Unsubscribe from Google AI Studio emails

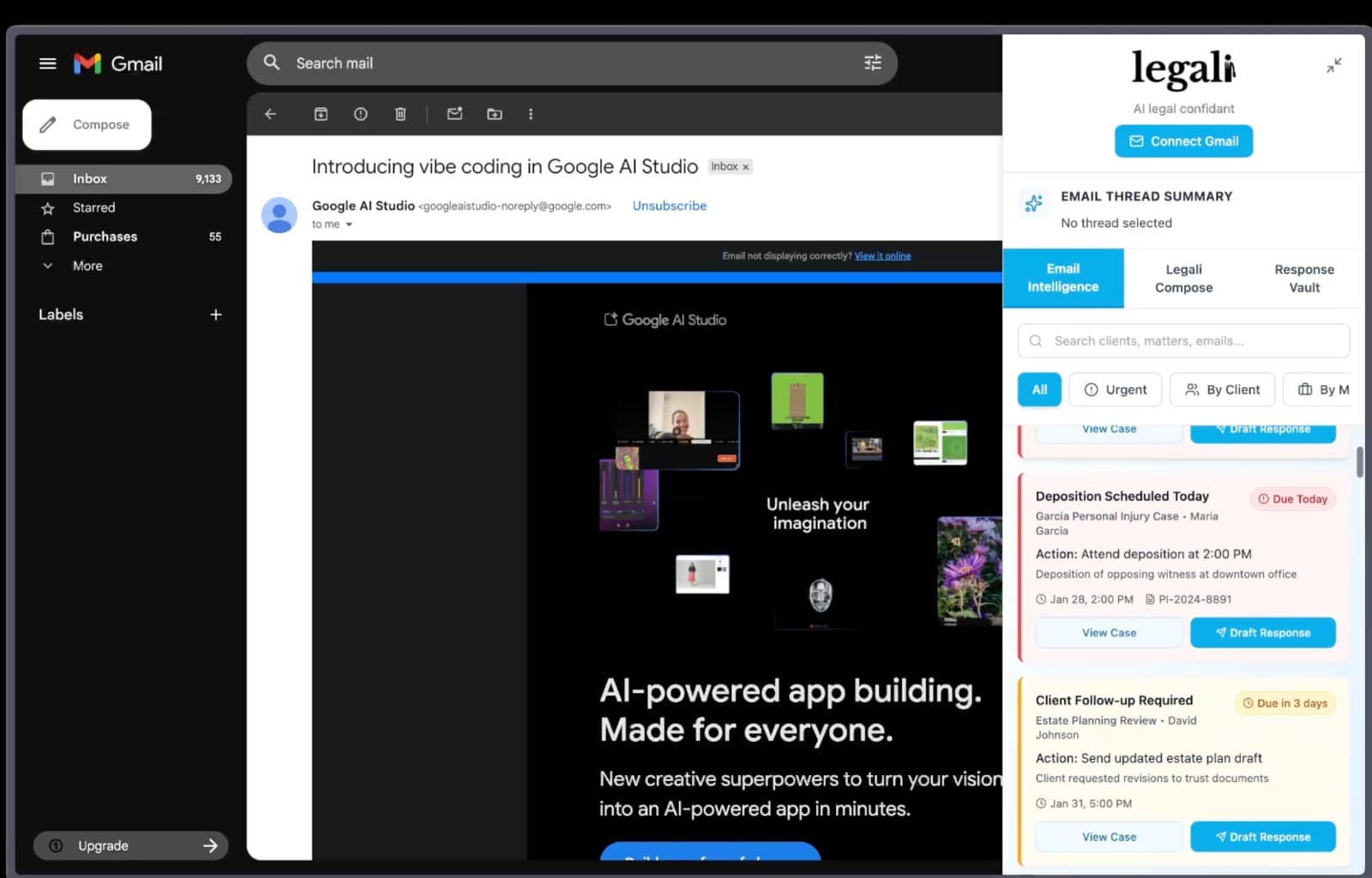(x=669, y=206)
